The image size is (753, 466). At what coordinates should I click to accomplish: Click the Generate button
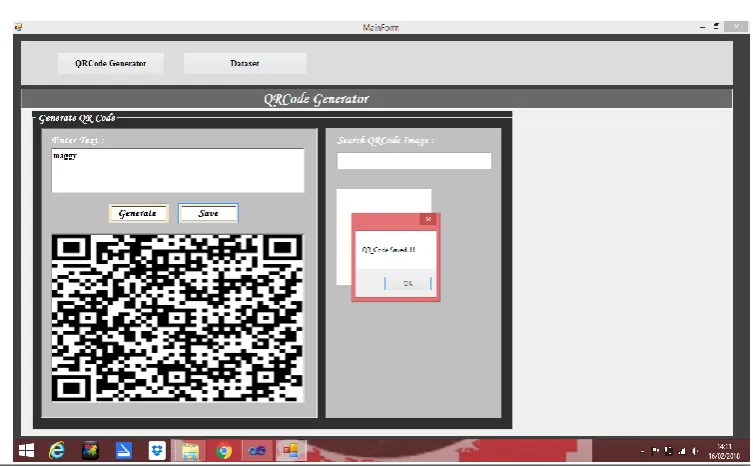click(x=138, y=213)
